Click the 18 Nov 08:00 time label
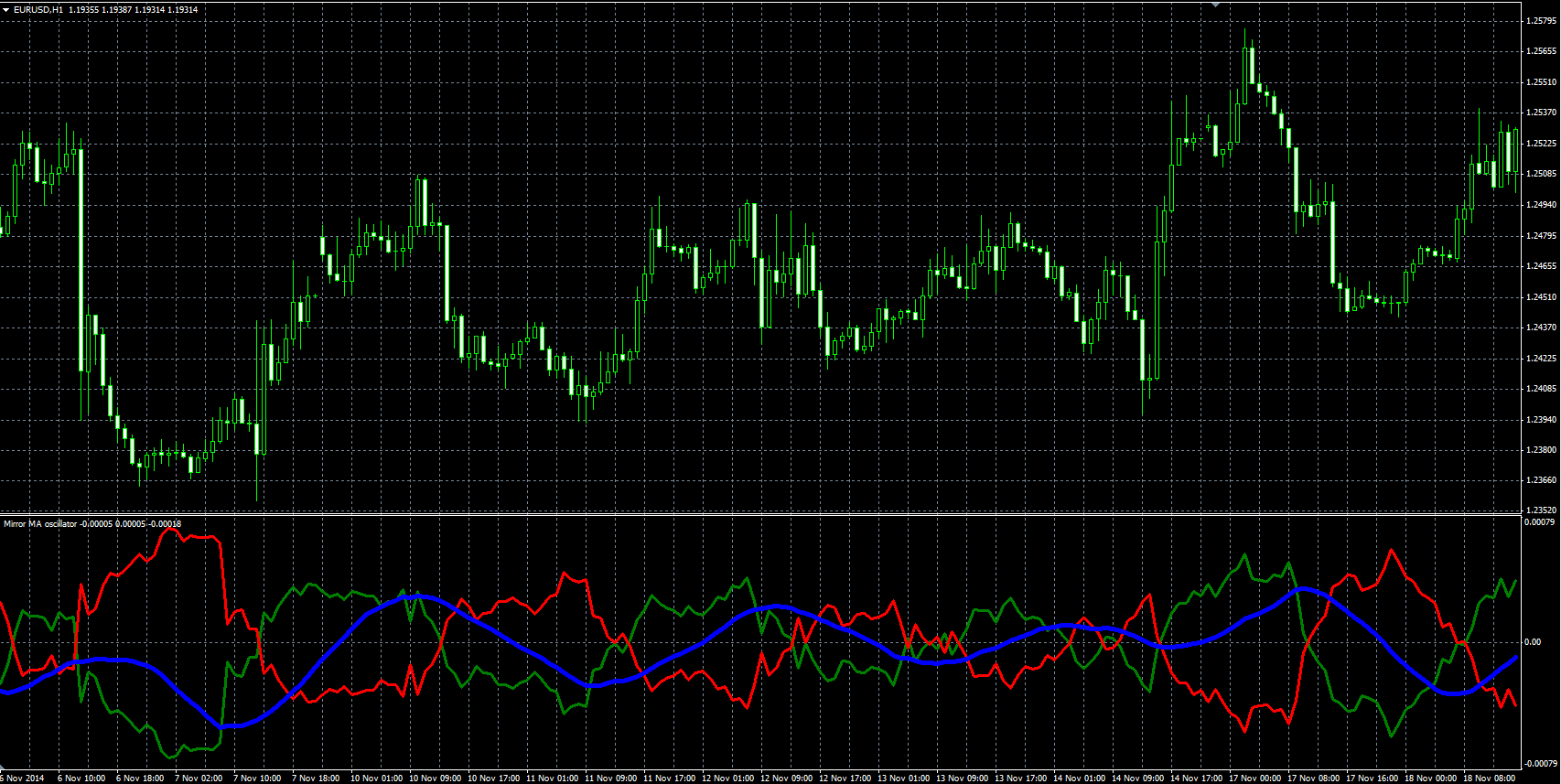This screenshot has height=784, width=1561. point(1490,779)
